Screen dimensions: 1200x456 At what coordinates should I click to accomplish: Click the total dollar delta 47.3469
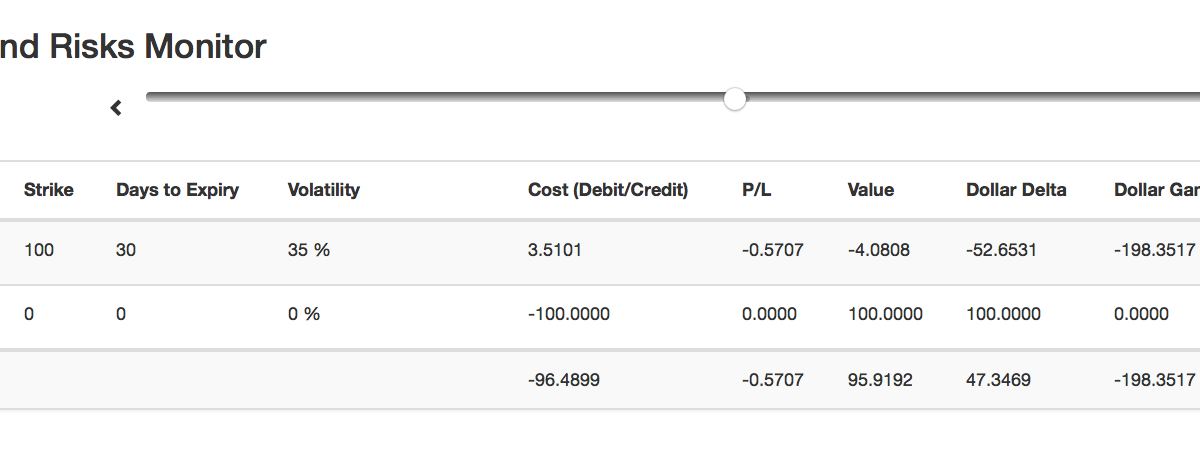999,380
